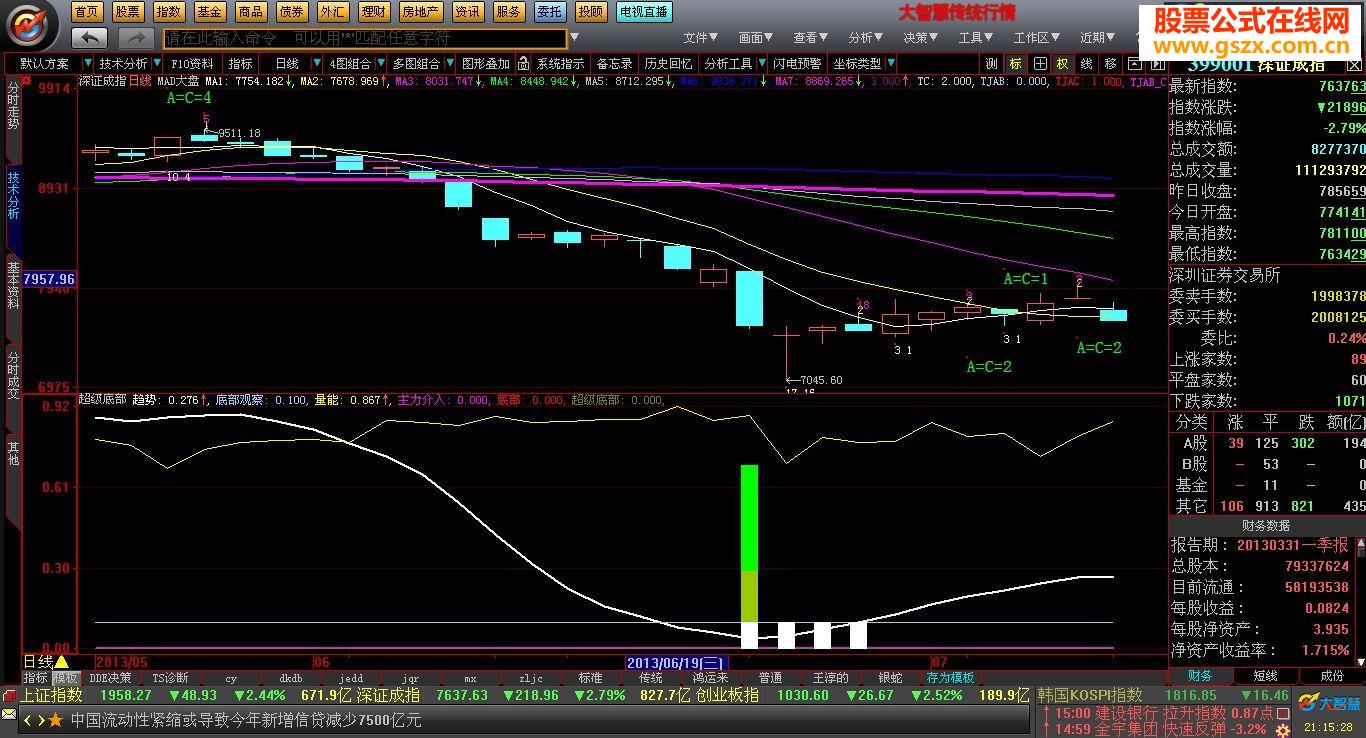This screenshot has height=738, width=1366.
Task: Select the 财务 tab in right panel
Action: [x=1200, y=677]
